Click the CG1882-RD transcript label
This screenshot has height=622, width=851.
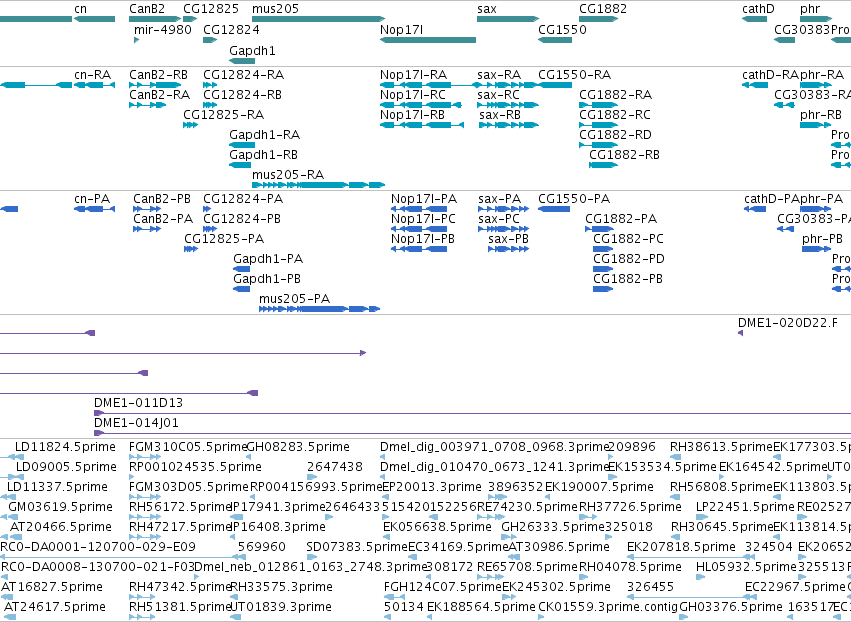[615, 135]
